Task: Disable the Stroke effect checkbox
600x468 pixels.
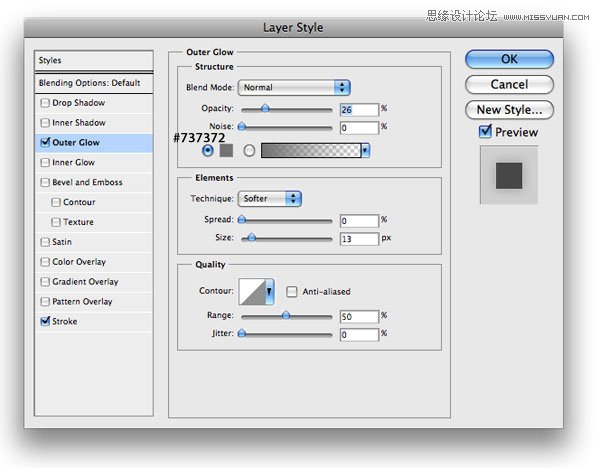Action: tap(44, 322)
